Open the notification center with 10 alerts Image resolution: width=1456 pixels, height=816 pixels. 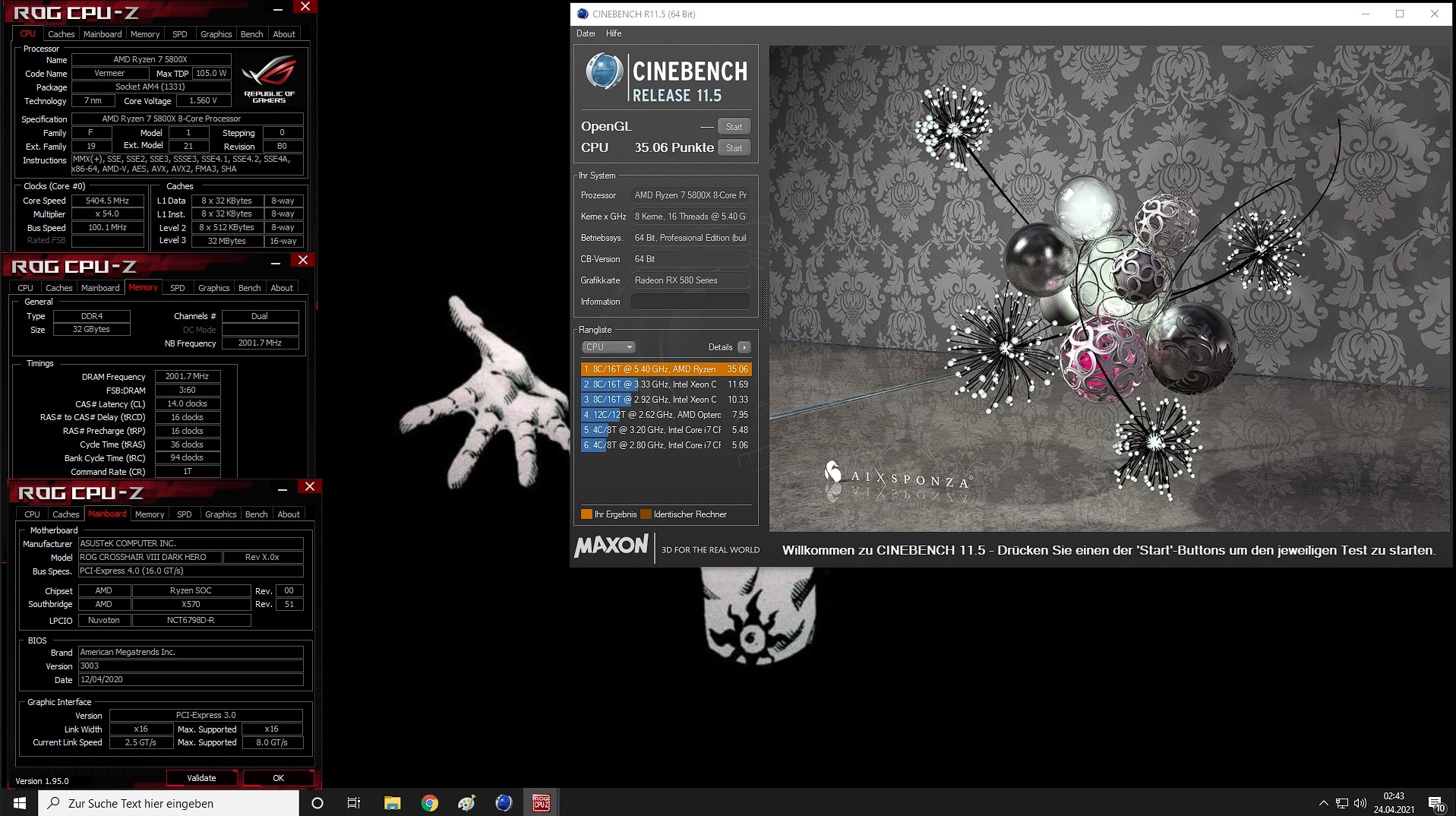pos(1436,803)
